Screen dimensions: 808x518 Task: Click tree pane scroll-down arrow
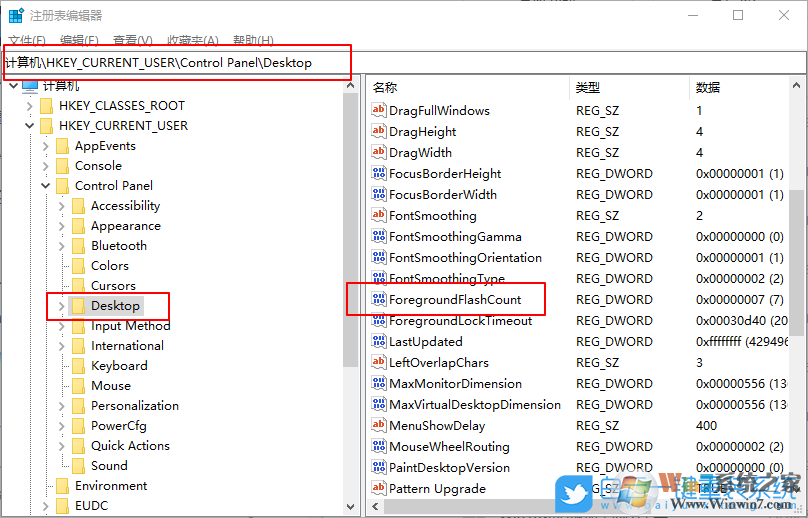click(351, 507)
